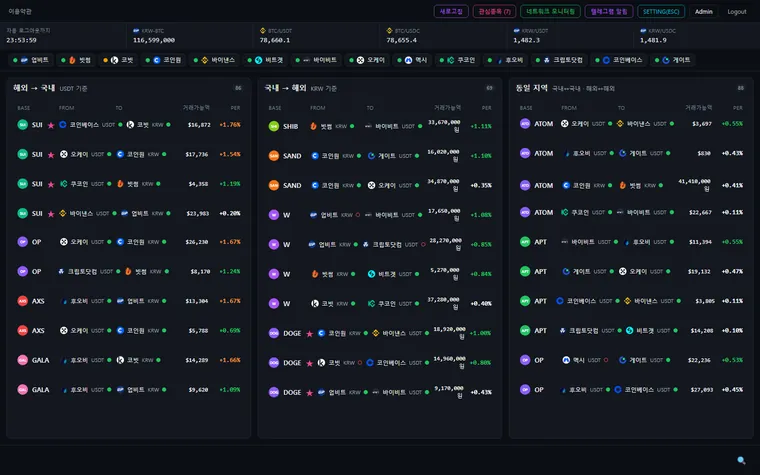Click the BTC/USDC price 78,655.4
The width and height of the screenshot is (760, 475).
401,40
